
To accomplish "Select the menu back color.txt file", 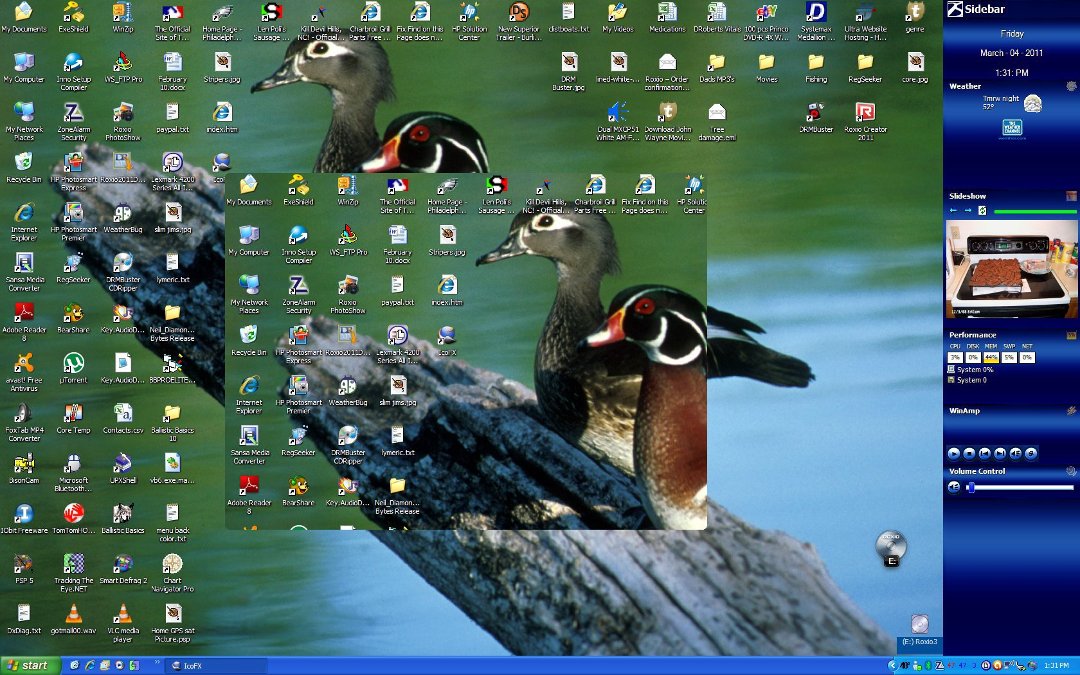I will (x=172, y=514).
